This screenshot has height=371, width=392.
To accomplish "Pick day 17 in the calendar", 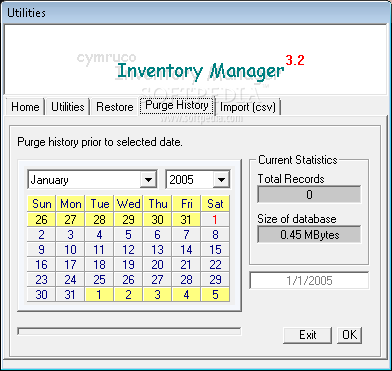I will click(70, 265).
